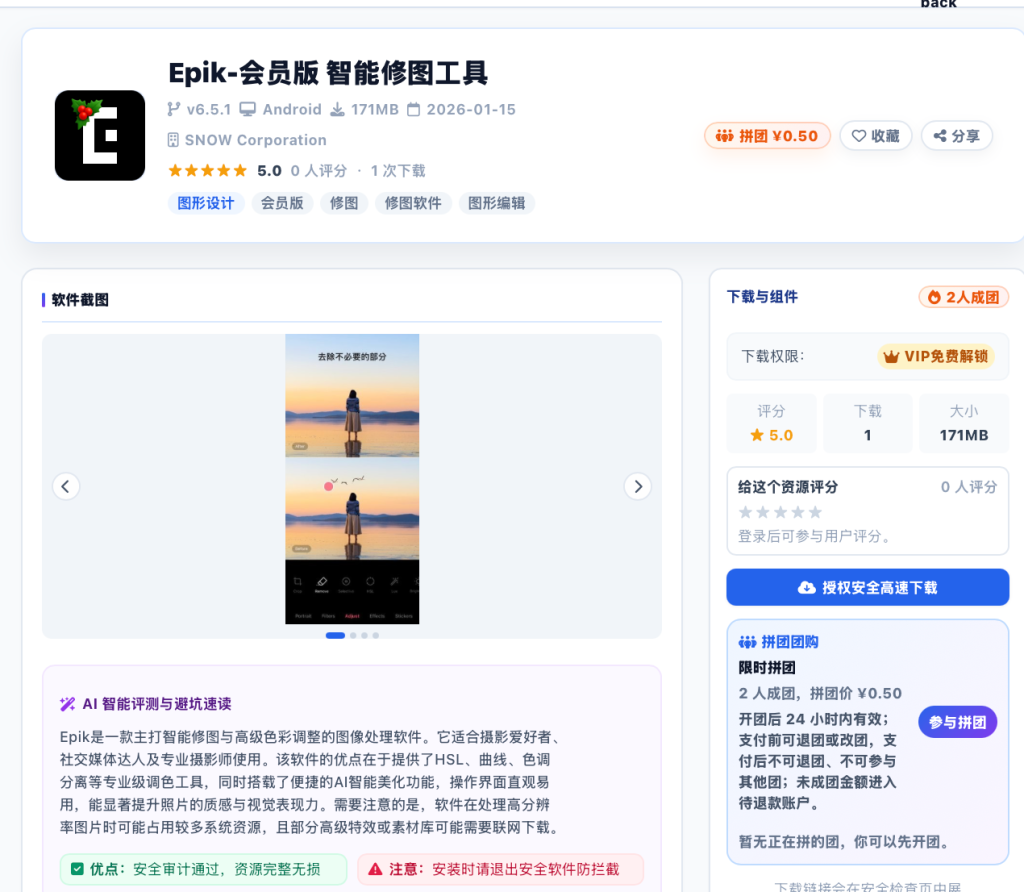Select the fourth carousel indicator dot
This screenshot has width=1024, height=892.
point(376,635)
